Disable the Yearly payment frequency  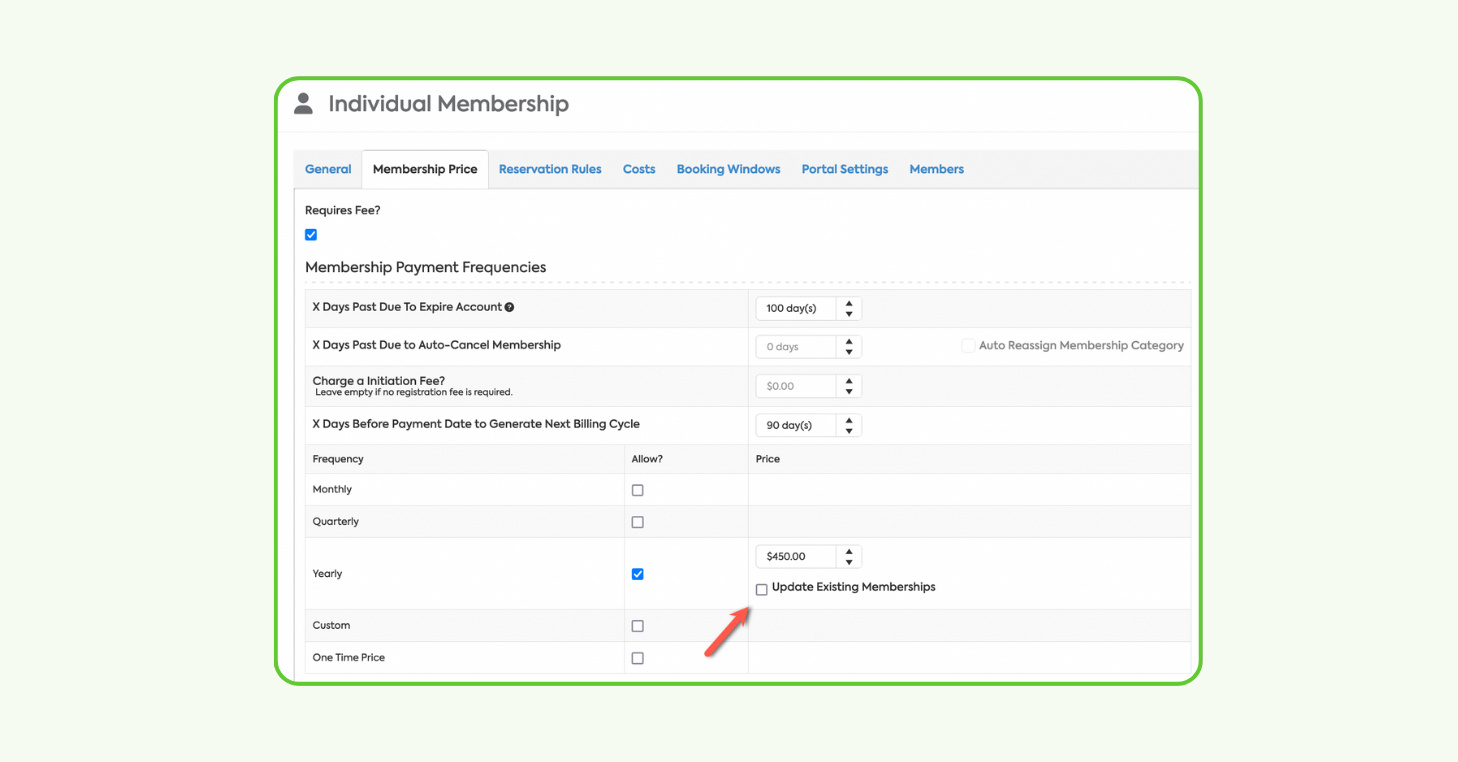(637, 574)
